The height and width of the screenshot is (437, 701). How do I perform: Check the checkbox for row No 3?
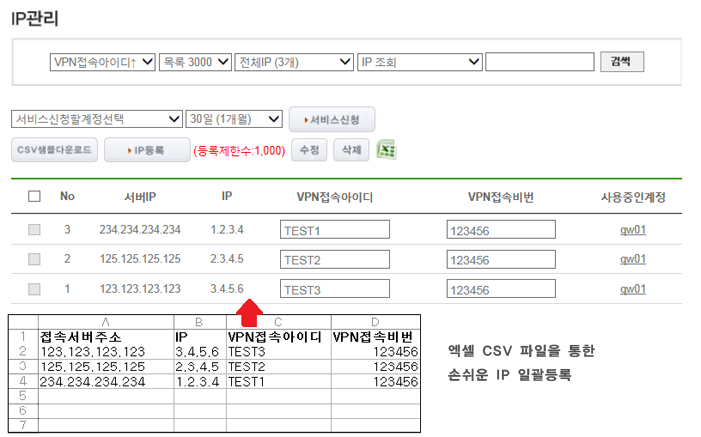[x=35, y=230]
